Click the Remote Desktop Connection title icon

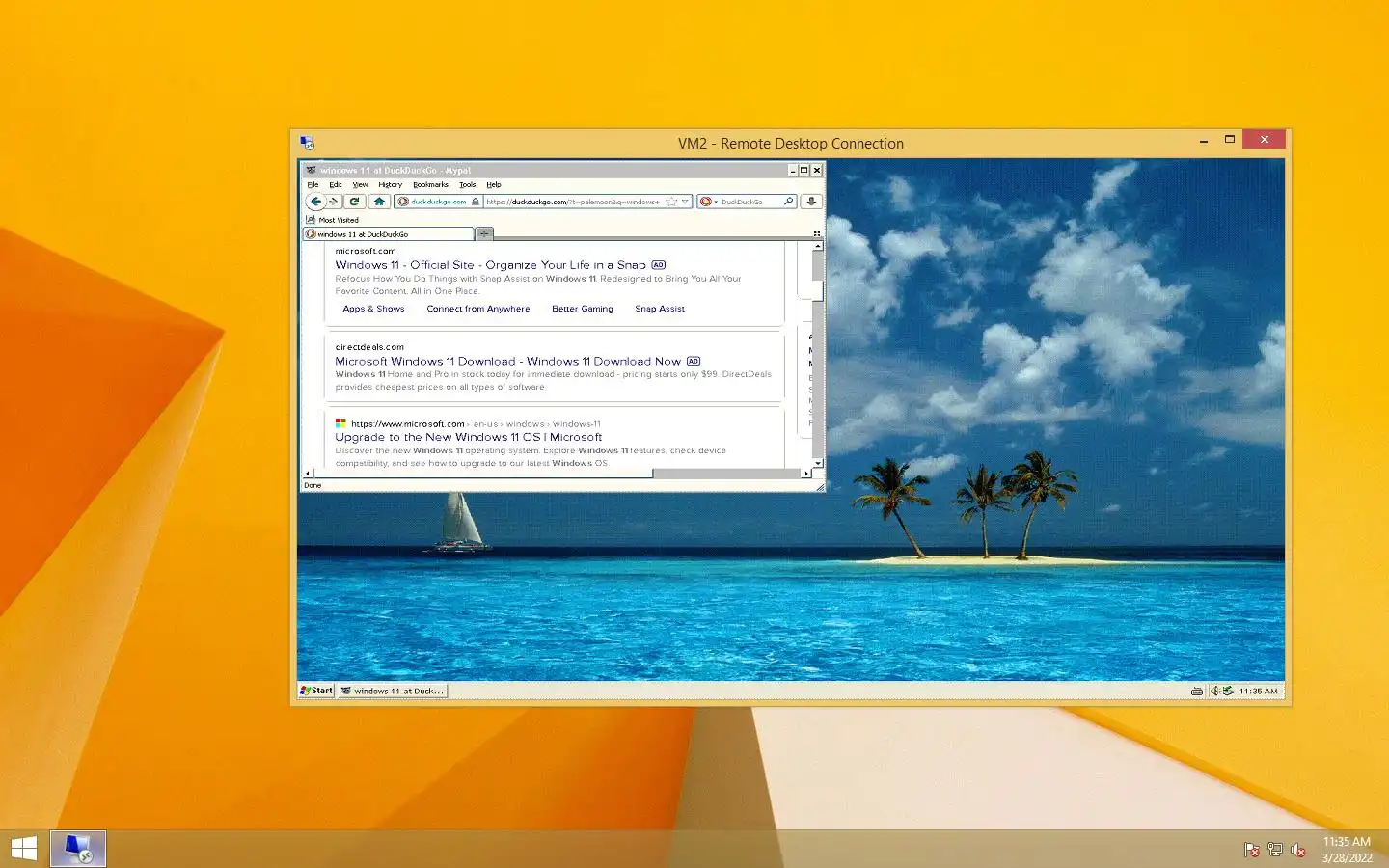coord(307,143)
